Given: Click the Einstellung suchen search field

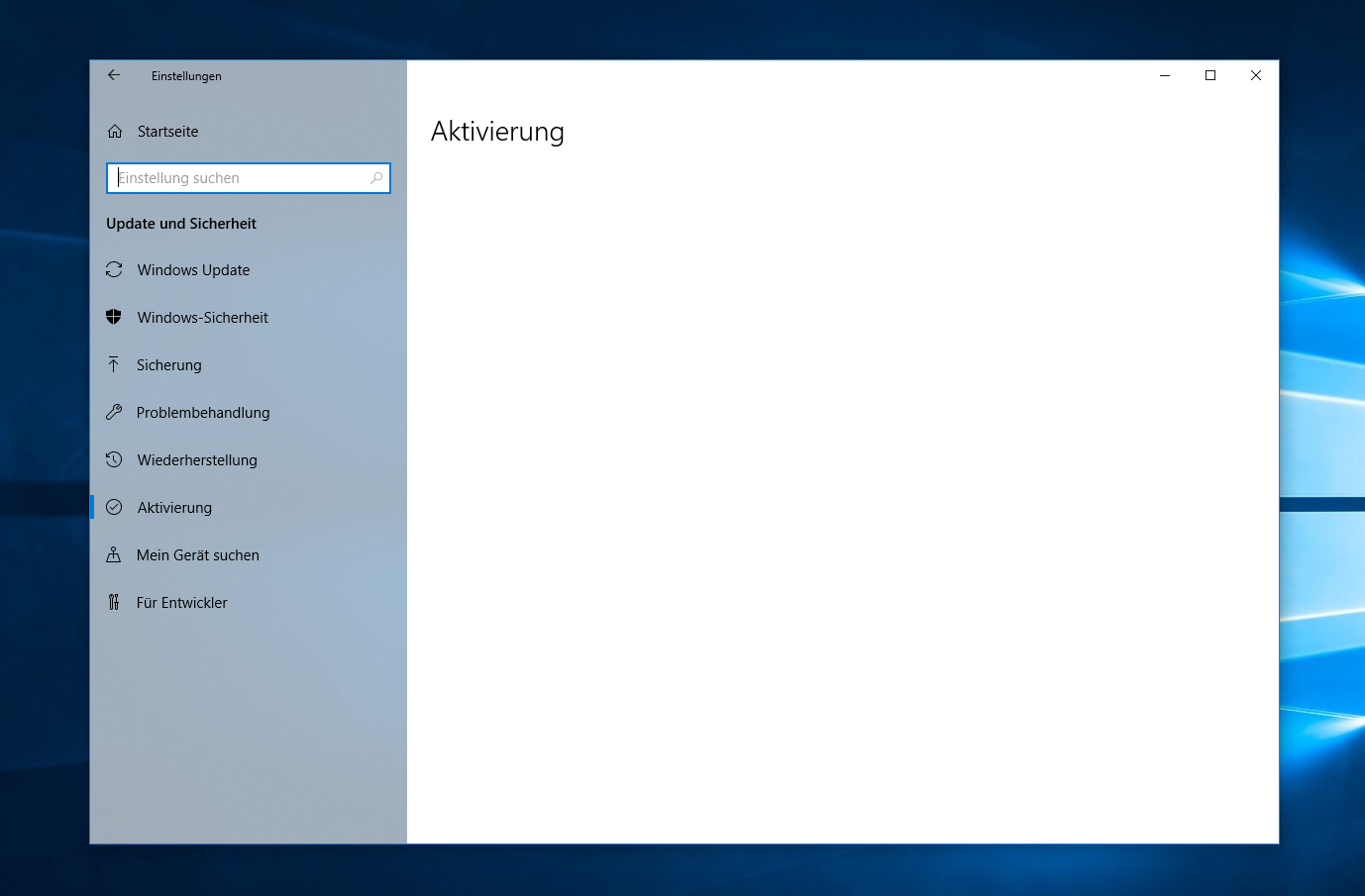Looking at the screenshot, I should point(249,178).
